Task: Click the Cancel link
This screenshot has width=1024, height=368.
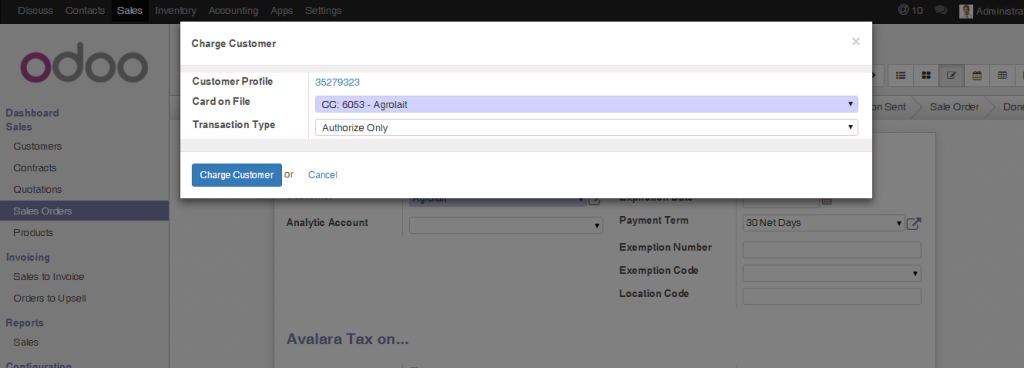Action: tap(323, 175)
